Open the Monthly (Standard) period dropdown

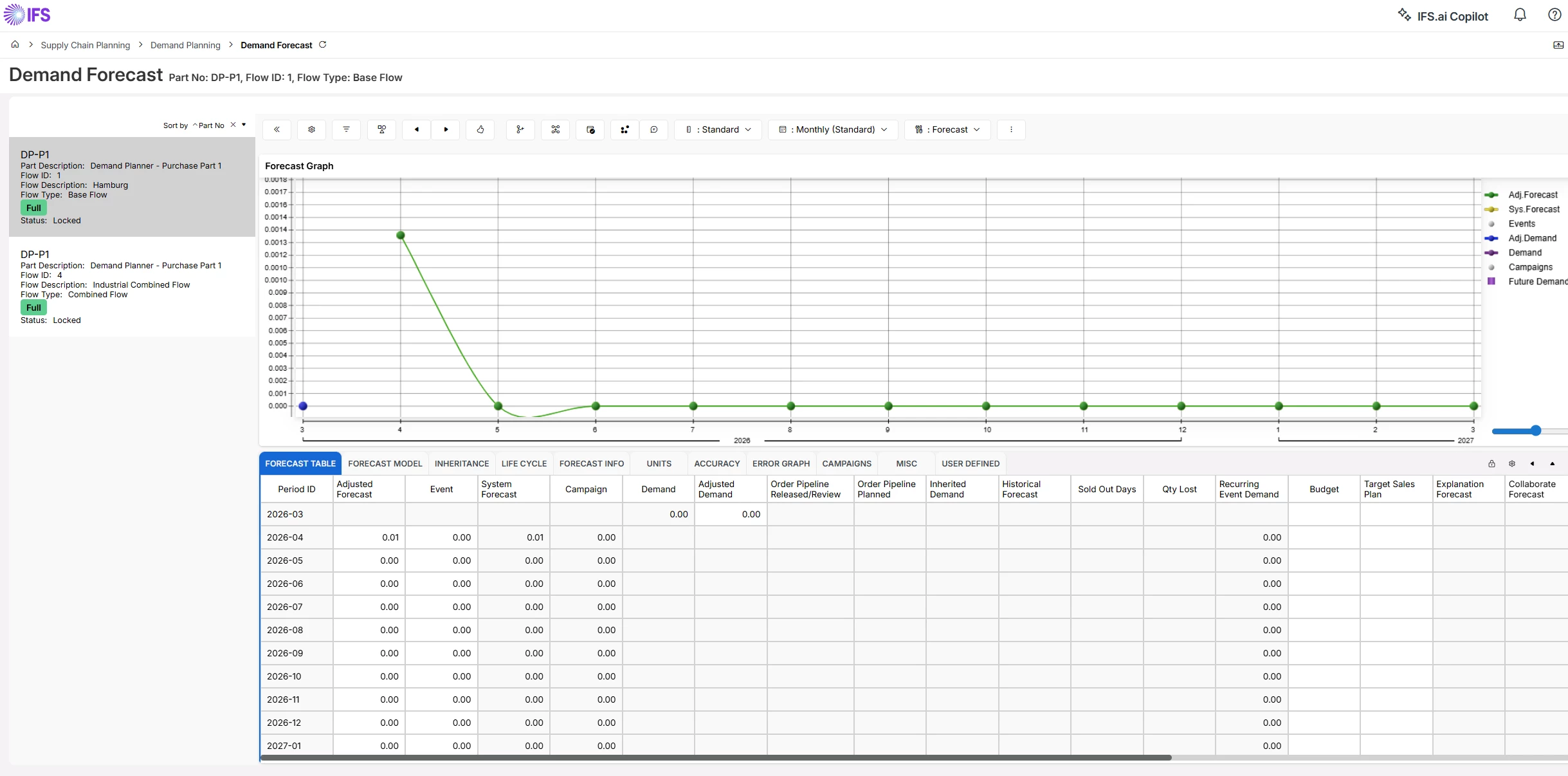tap(833, 129)
